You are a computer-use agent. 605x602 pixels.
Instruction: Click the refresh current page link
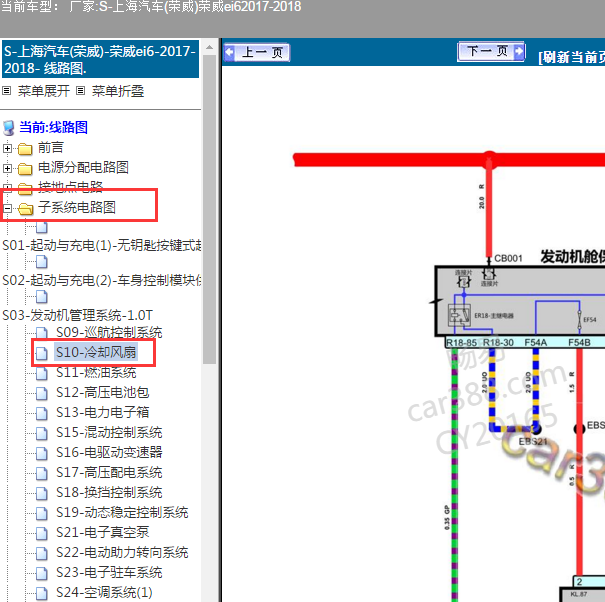point(571,57)
